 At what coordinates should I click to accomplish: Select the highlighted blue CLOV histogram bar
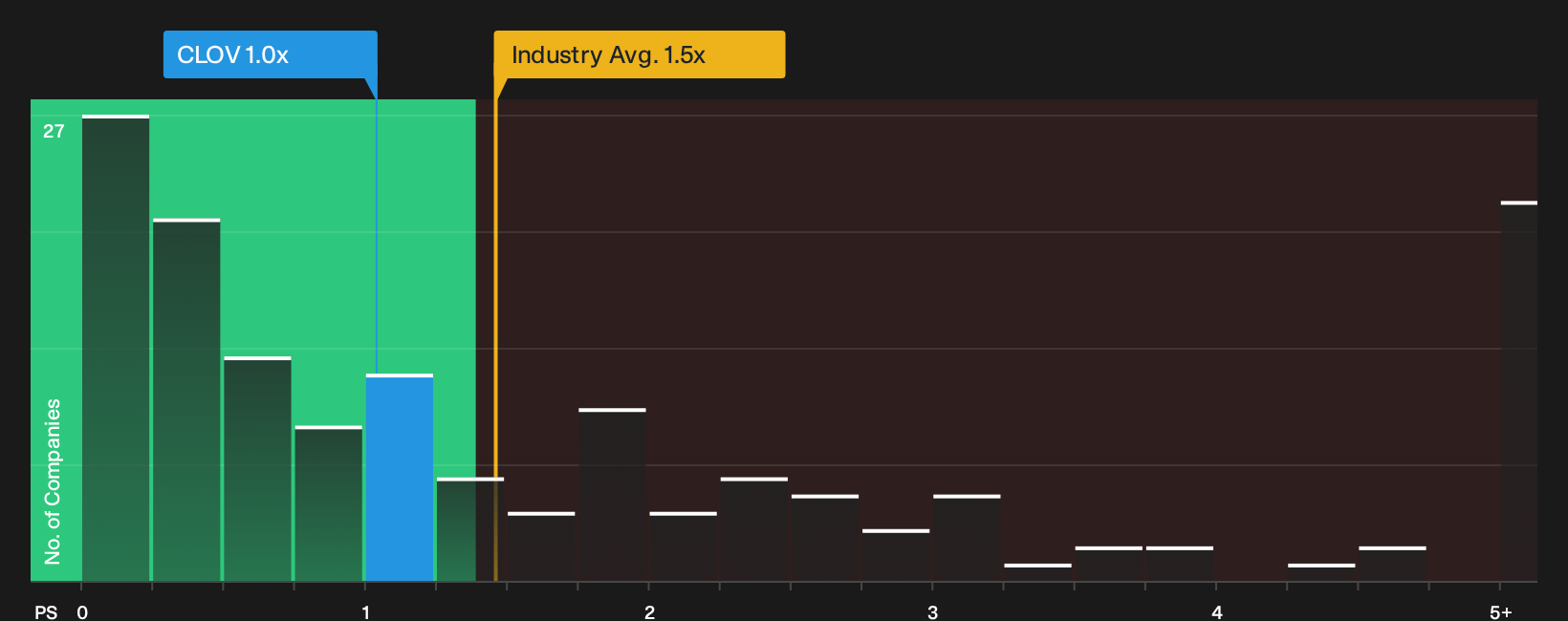click(x=400, y=478)
